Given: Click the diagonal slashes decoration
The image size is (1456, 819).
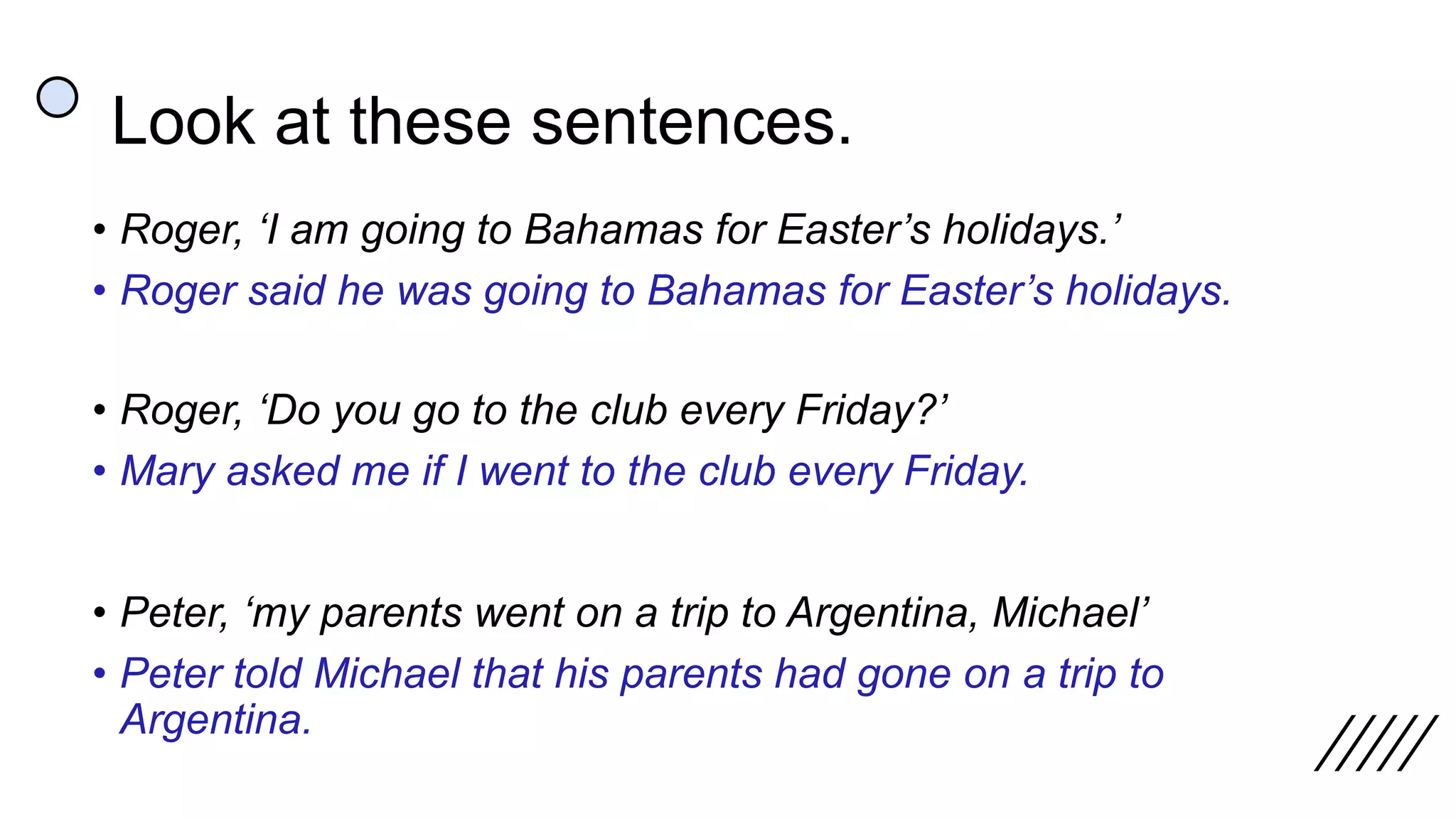Looking at the screenshot, I should point(1376,743).
